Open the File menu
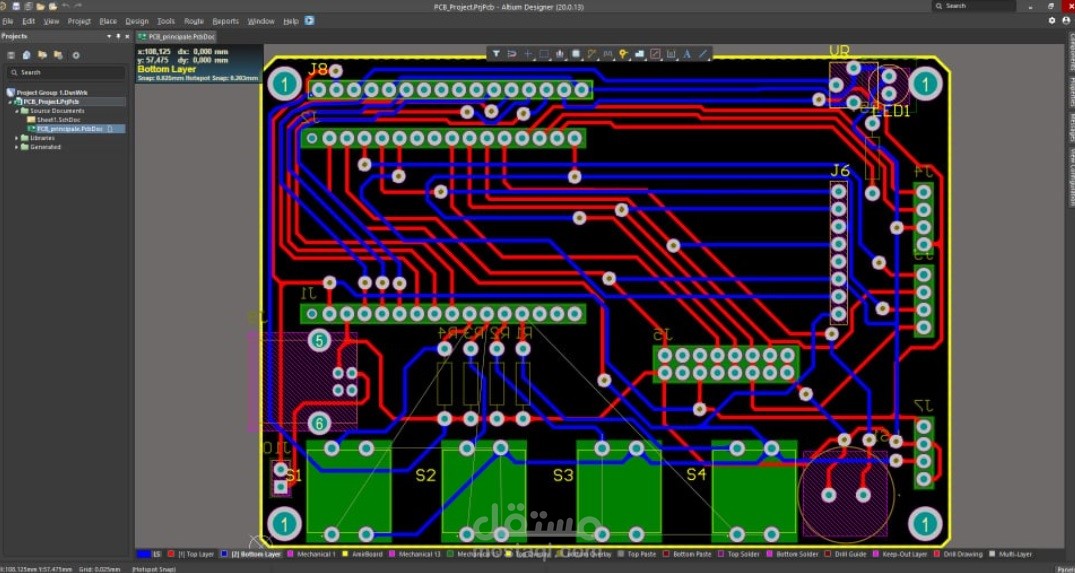Image resolution: width=1075 pixels, height=573 pixels. tap(8, 21)
